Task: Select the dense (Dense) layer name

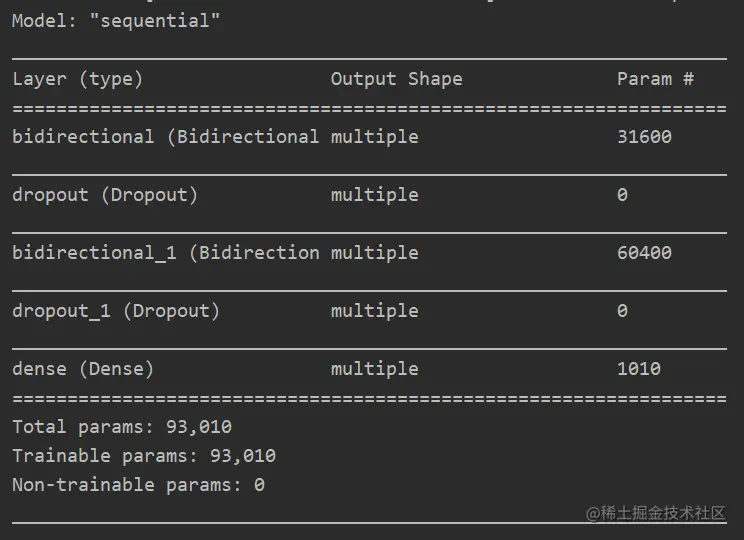Action: coord(83,369)
